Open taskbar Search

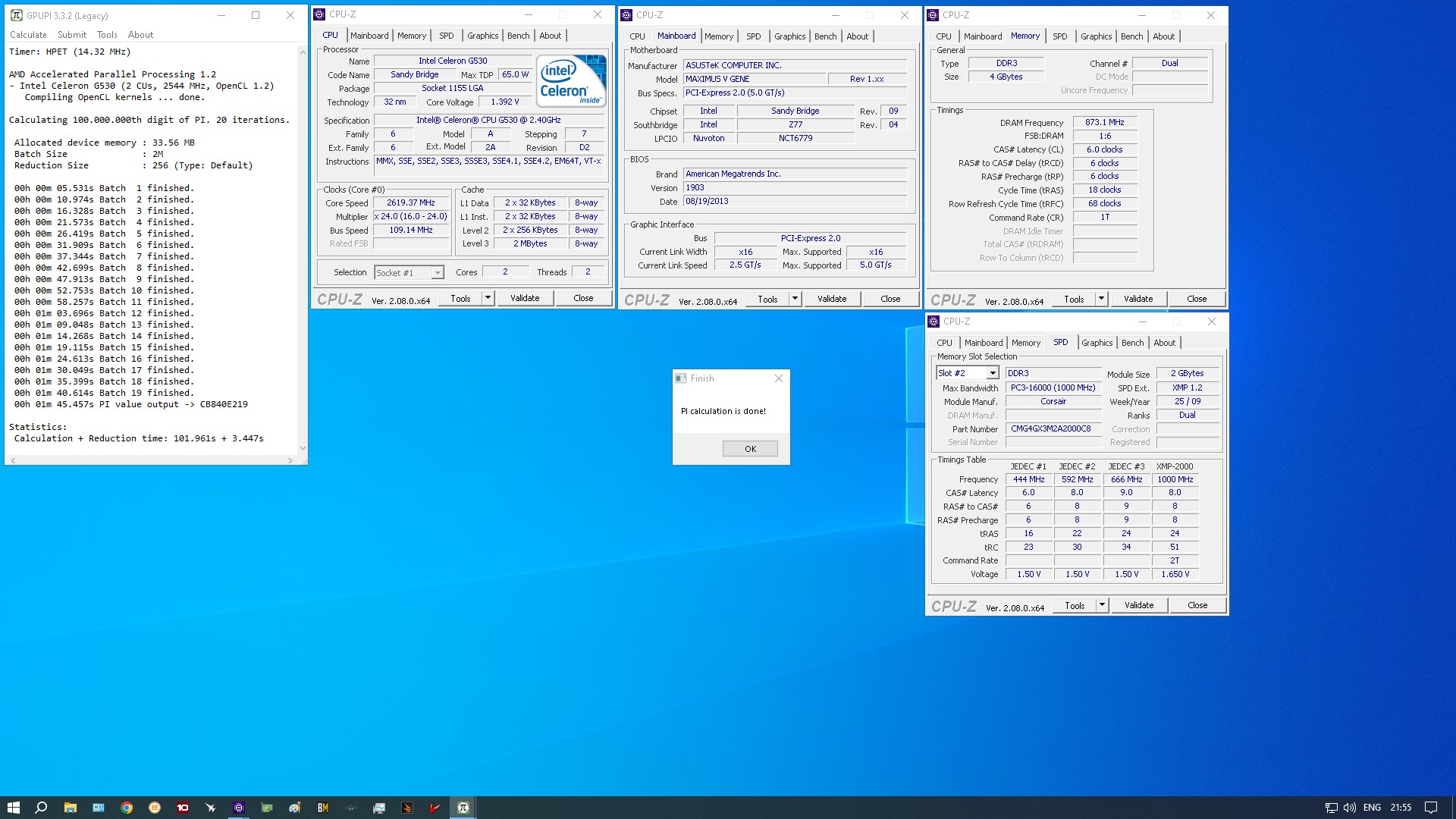click(x=42, y=808)
